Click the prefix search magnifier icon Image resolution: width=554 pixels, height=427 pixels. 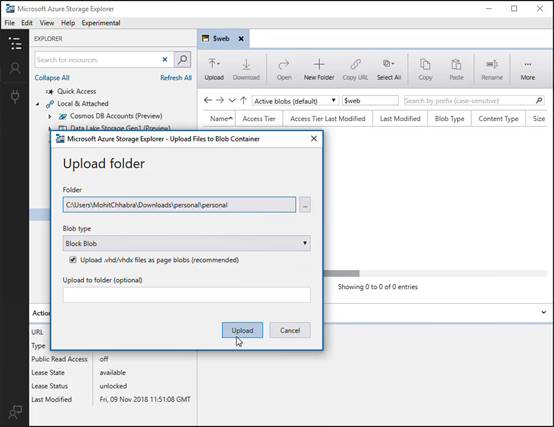click(539, 101)
